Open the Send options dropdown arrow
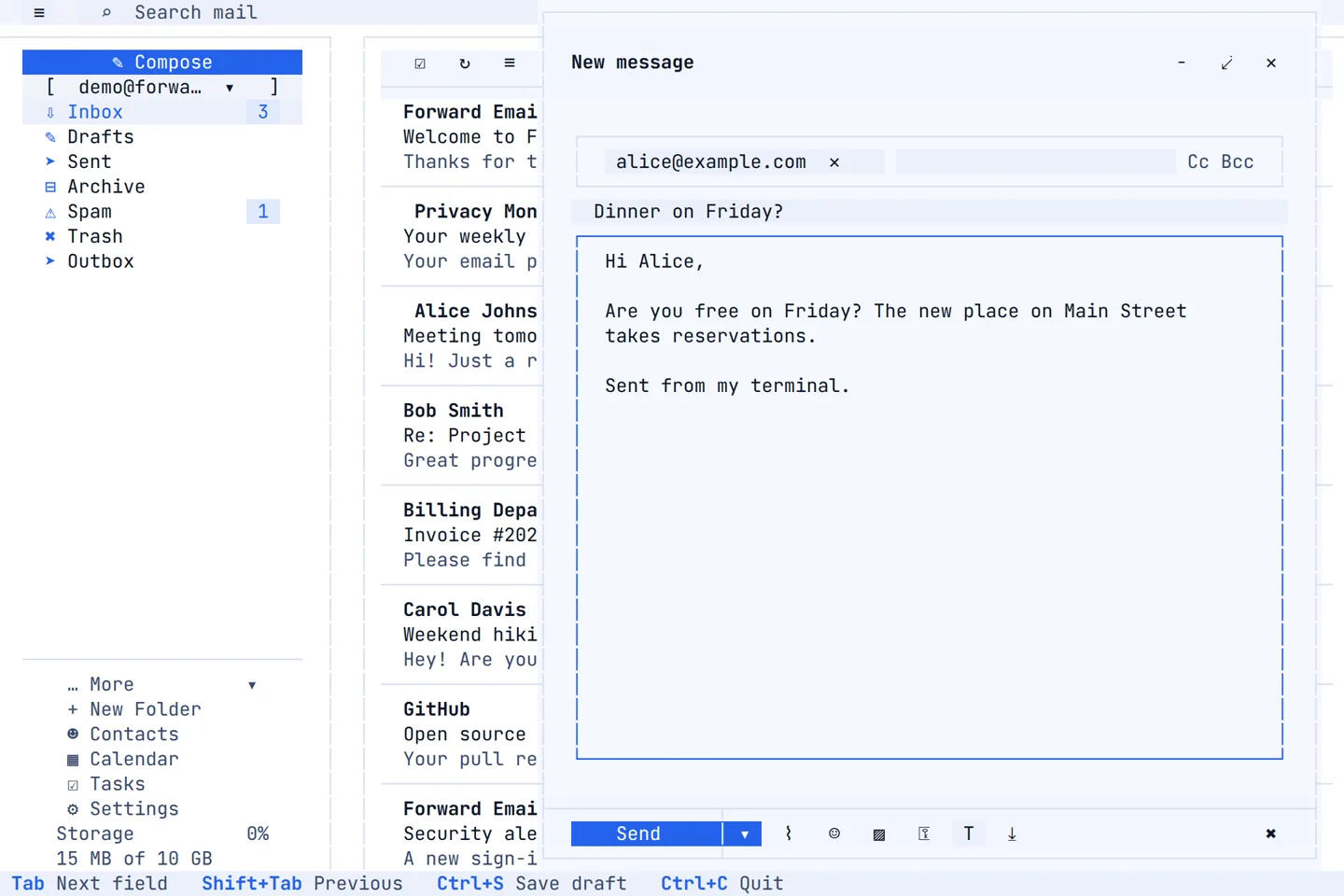 744,833
